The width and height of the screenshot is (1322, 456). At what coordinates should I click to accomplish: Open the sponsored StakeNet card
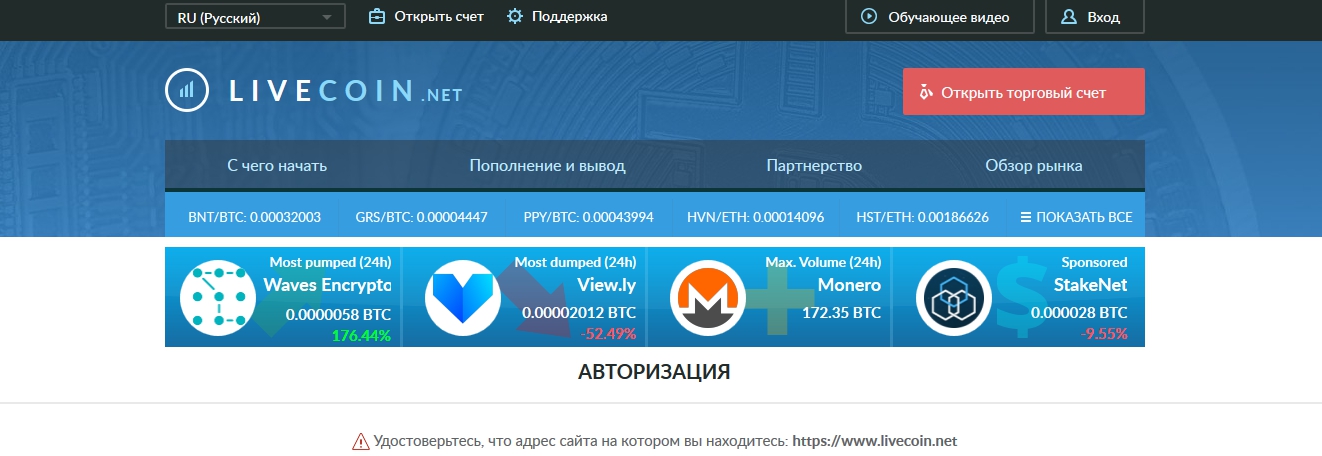click(x=1018, y=297)
